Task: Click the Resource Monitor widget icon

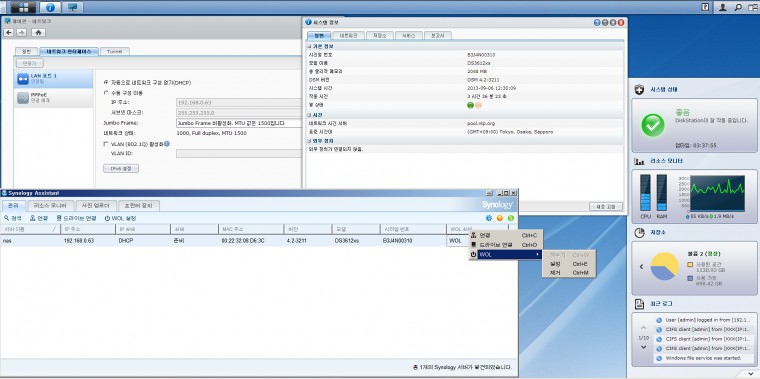Action: (639, 161)
